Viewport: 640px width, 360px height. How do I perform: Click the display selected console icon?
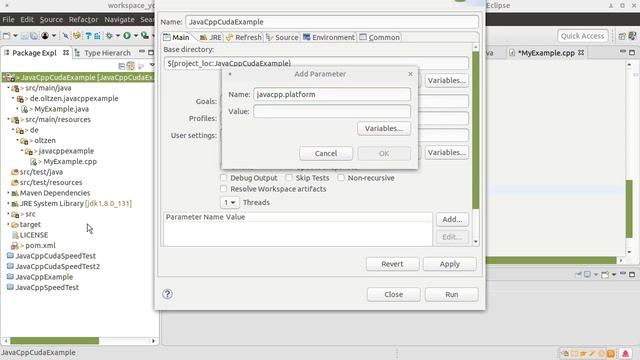(x=587, y=274)
